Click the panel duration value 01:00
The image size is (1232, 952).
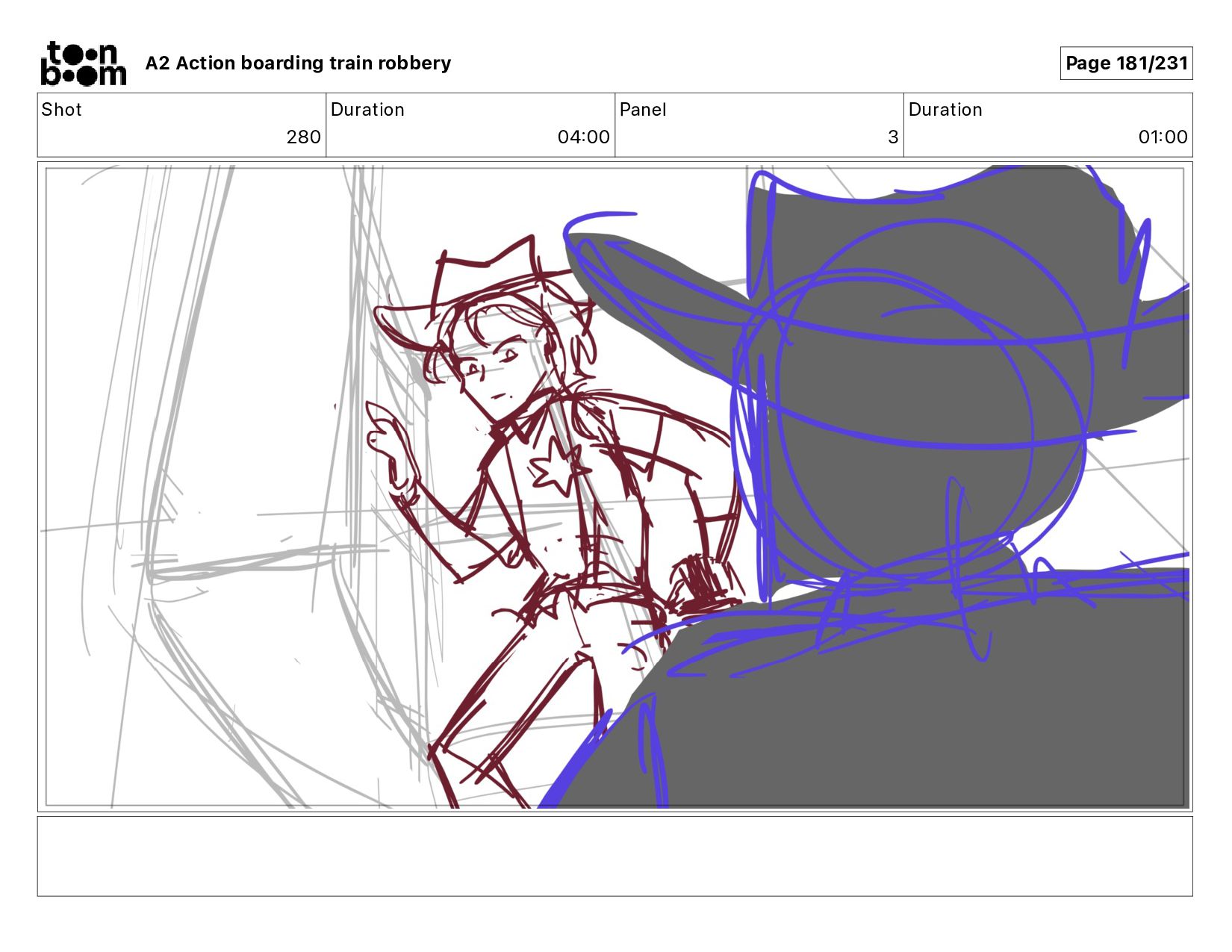1163,137
